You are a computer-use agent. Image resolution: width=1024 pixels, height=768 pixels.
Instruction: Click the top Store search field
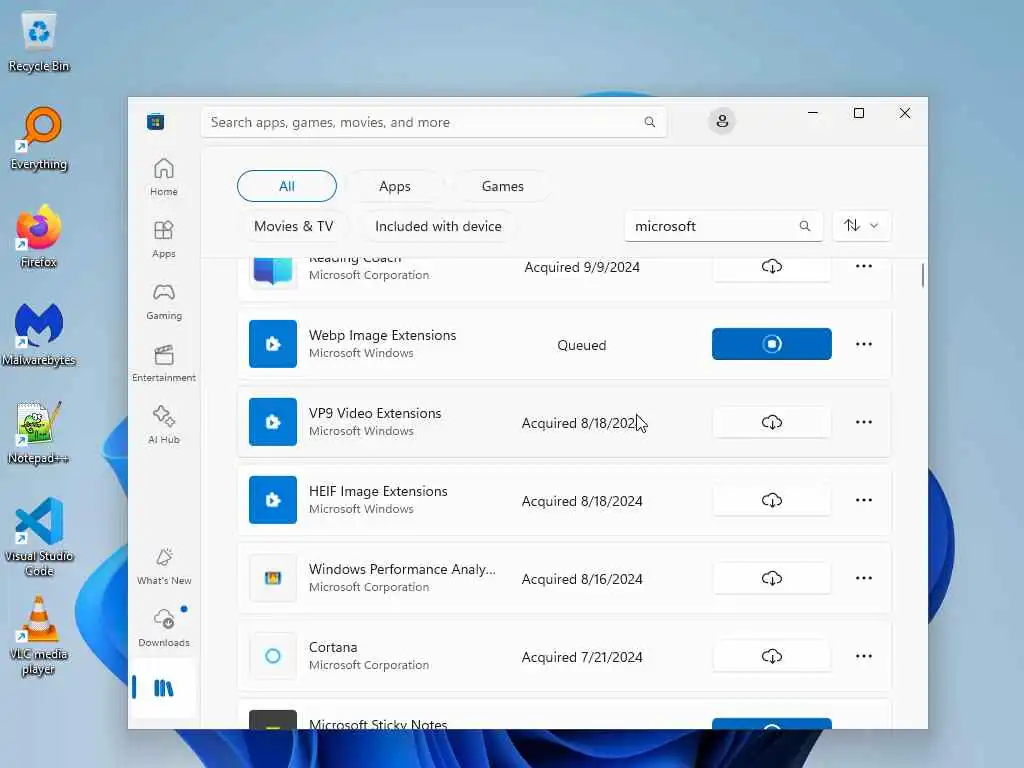pyautogui.click(x=434, y=122)
